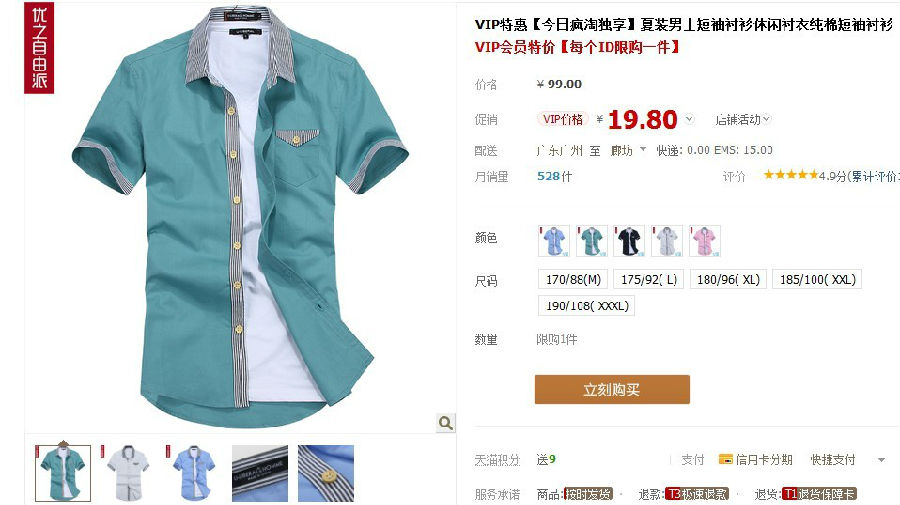Screen dimensions: 900x505
Task: Click the five-star rating icons
Action: click(790, 174)
